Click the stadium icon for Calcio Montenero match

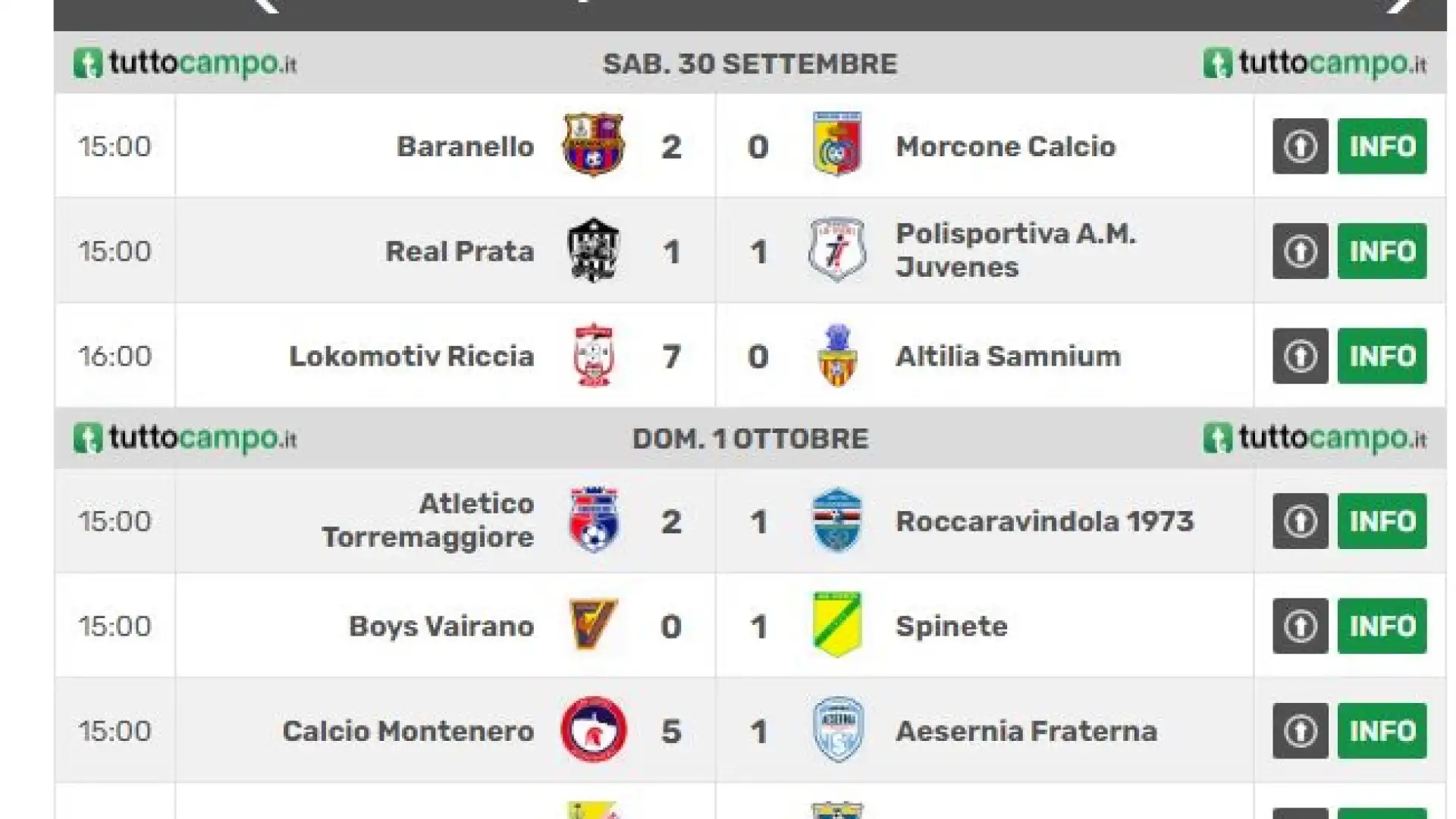(1300, 731)
